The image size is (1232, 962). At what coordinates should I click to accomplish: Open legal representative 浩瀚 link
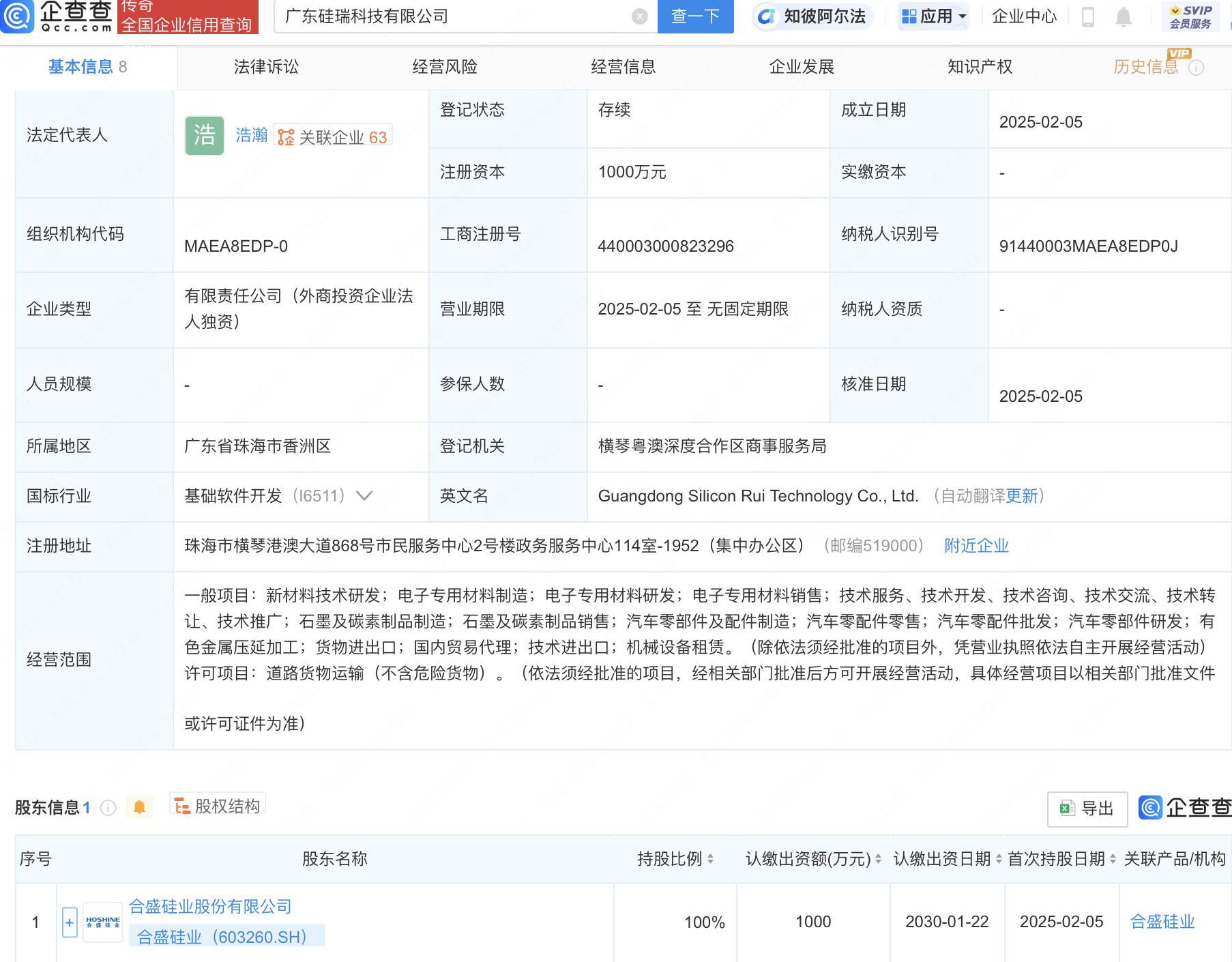pyautogui.click(x=252, y=135)
